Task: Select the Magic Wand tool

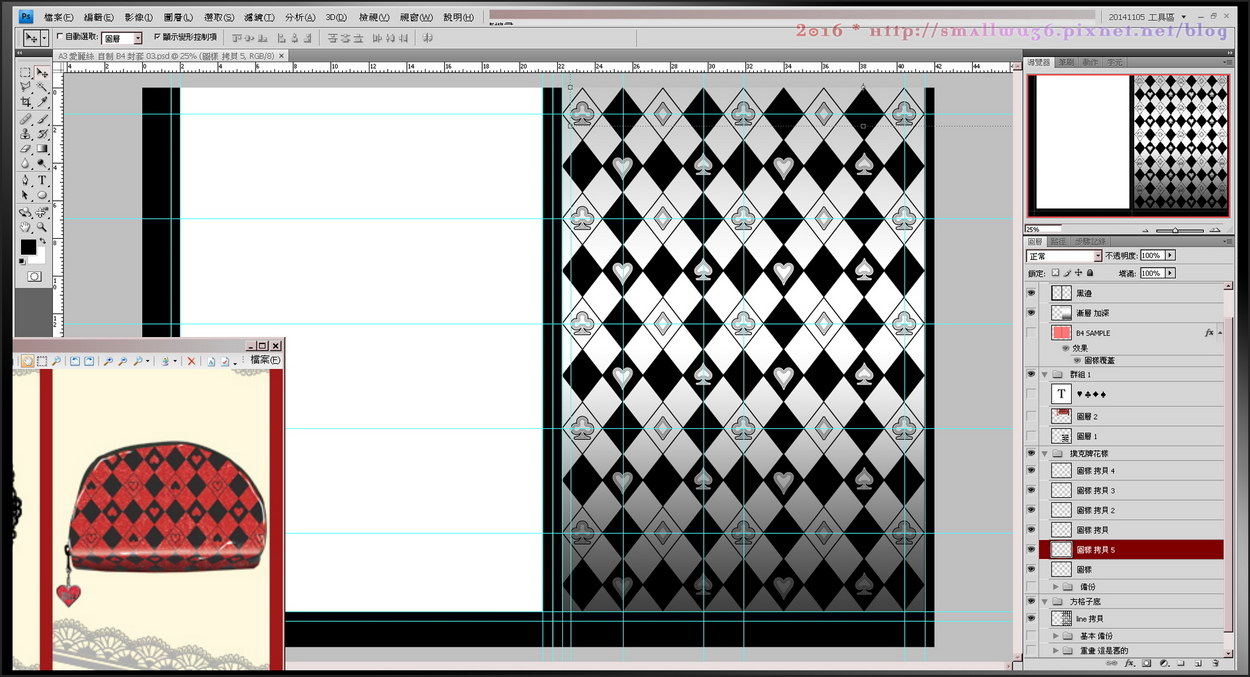Action: point(42,88)
